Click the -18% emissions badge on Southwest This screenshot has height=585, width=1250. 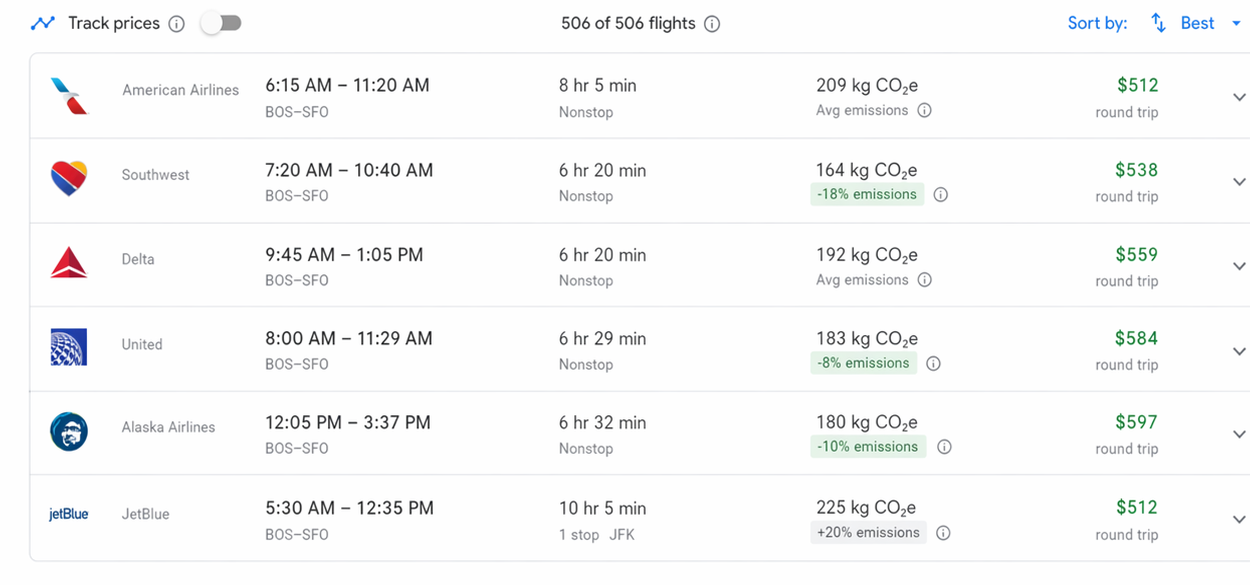tap(866, 194)
